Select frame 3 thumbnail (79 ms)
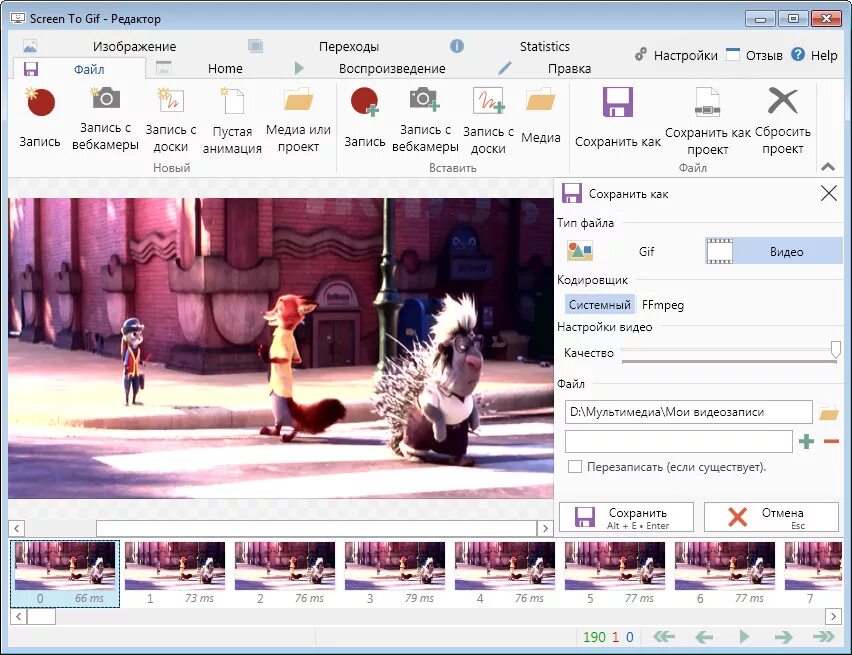This screenshot has height=655, width=852. [394, 574]
